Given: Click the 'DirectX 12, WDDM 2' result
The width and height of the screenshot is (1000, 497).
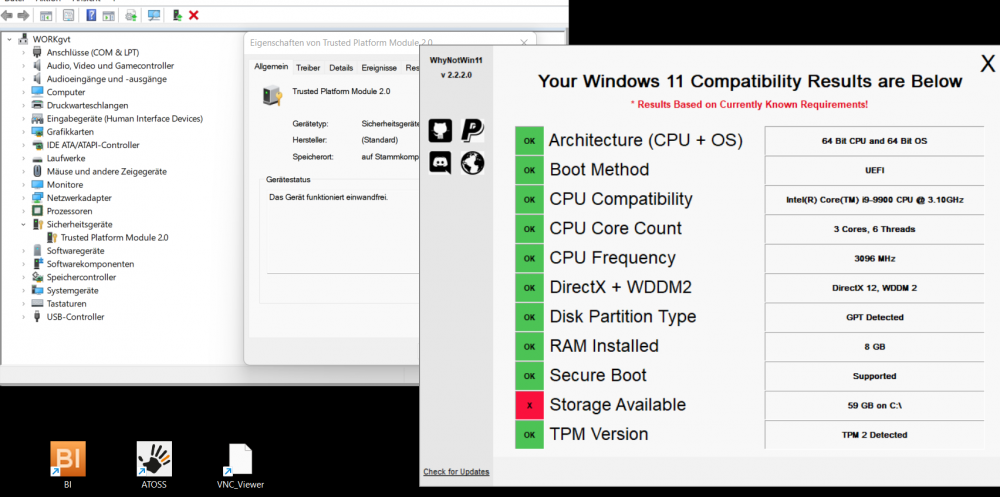Looking at the screenshot, I should [x=874, y=288].
